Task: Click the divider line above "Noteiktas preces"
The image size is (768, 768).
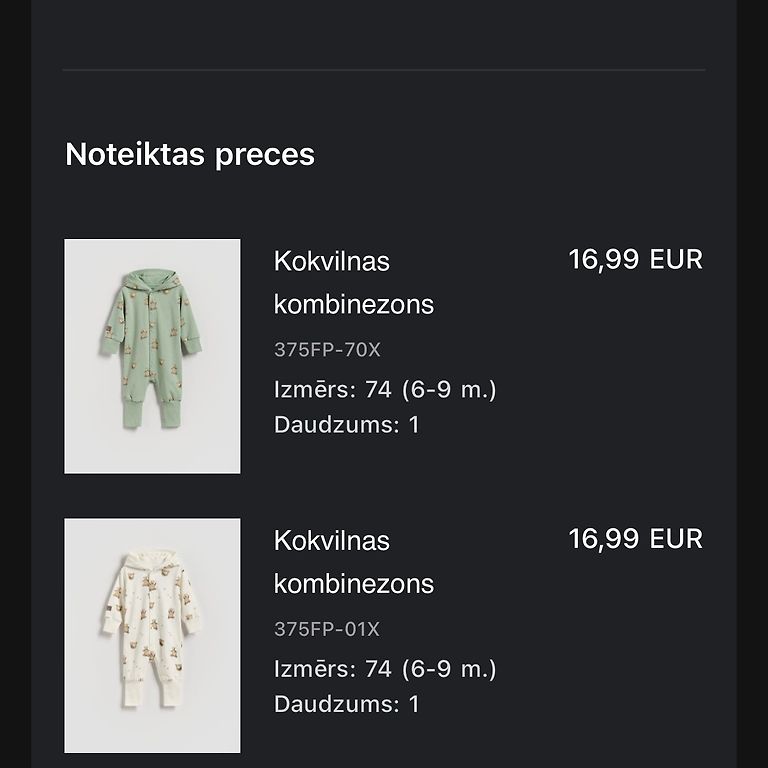Action: pos(384,70)
